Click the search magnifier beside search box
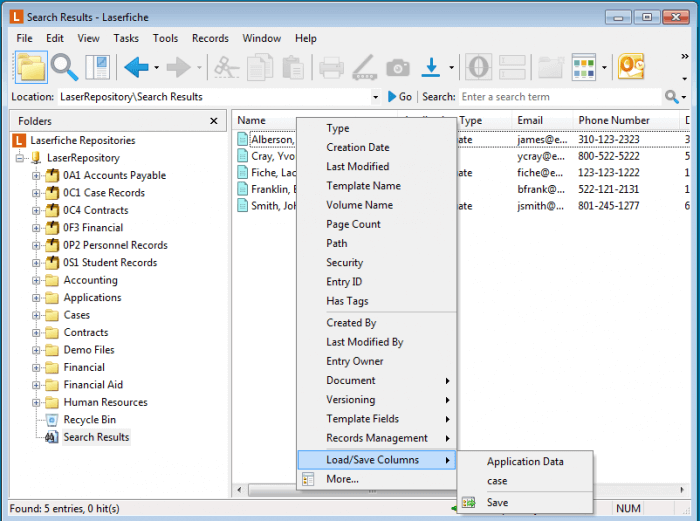The image size is (700, 521). [x=671, y=96]
